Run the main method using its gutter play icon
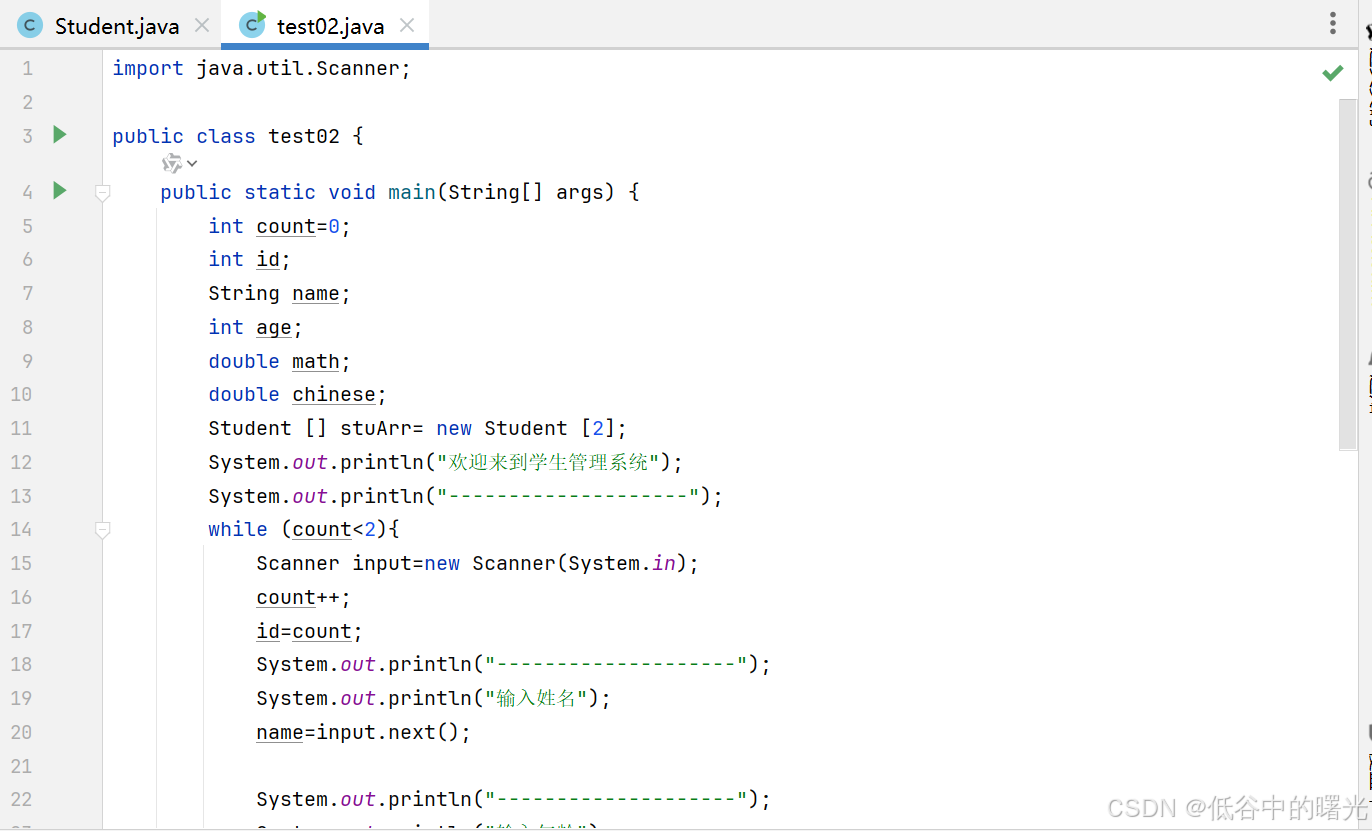The height and width of the screenshot is (831, 1372). [58, 190]
